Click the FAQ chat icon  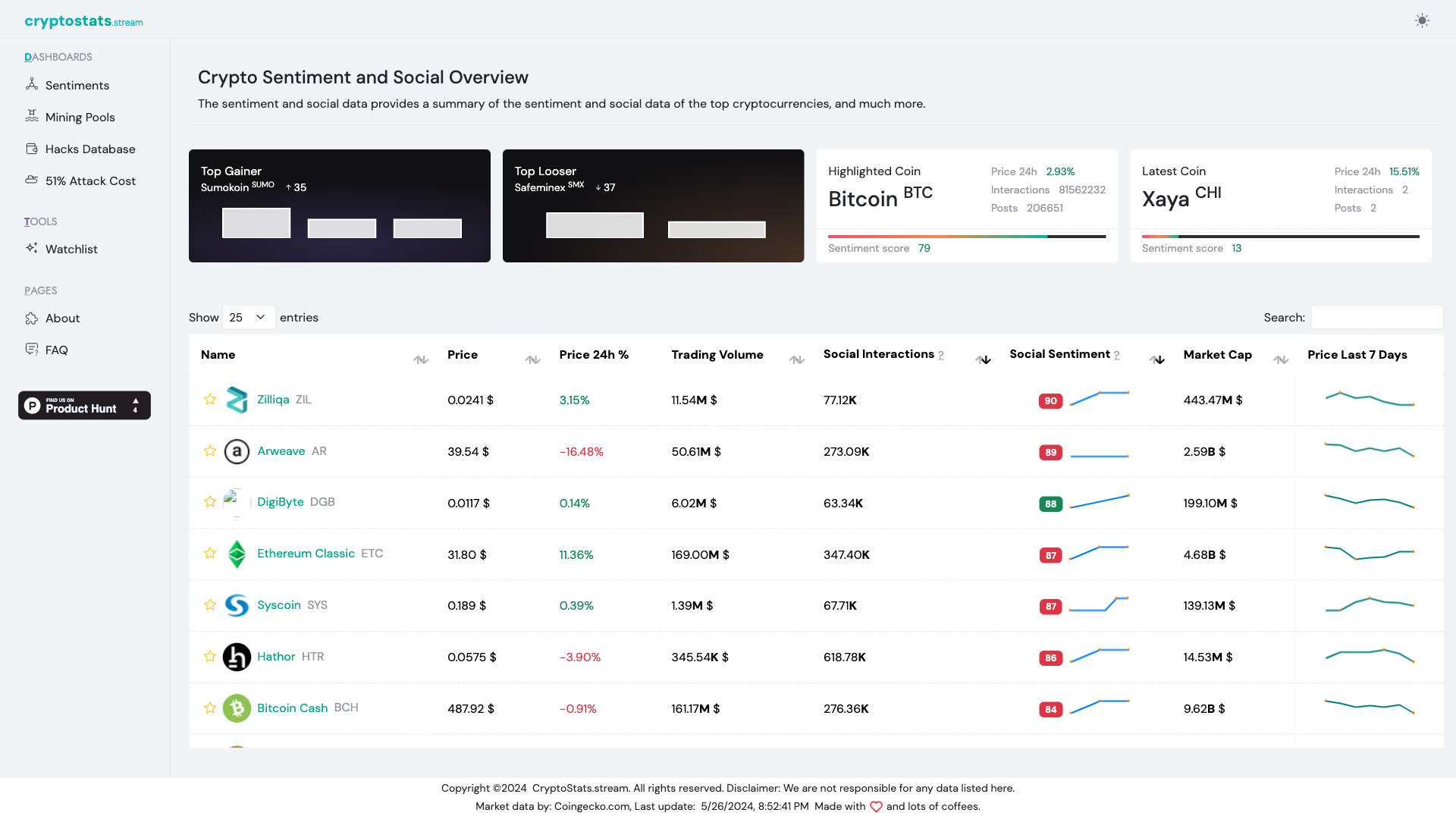coord(32,349)
